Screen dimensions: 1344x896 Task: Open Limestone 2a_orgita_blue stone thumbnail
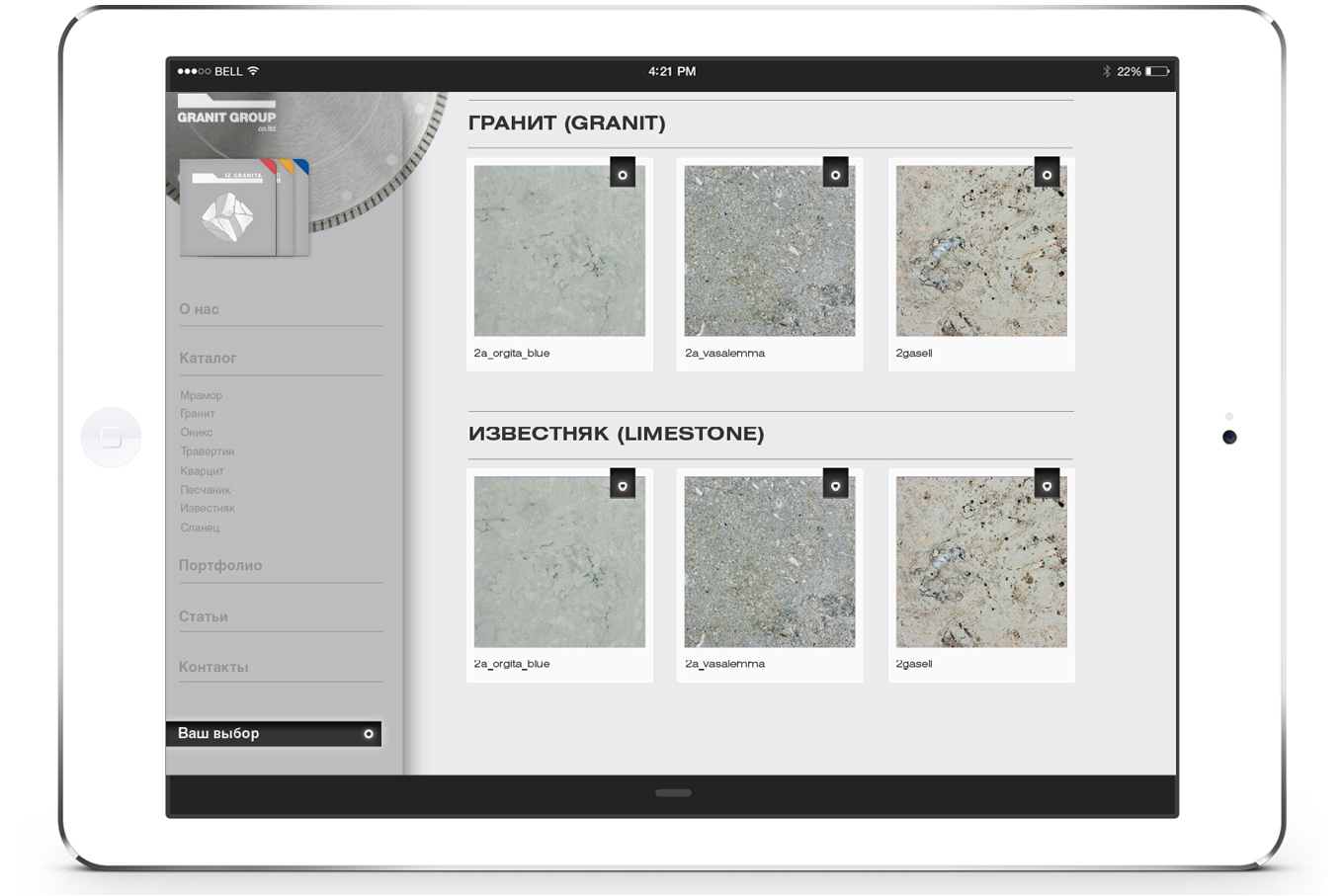[x=559, y=562]
